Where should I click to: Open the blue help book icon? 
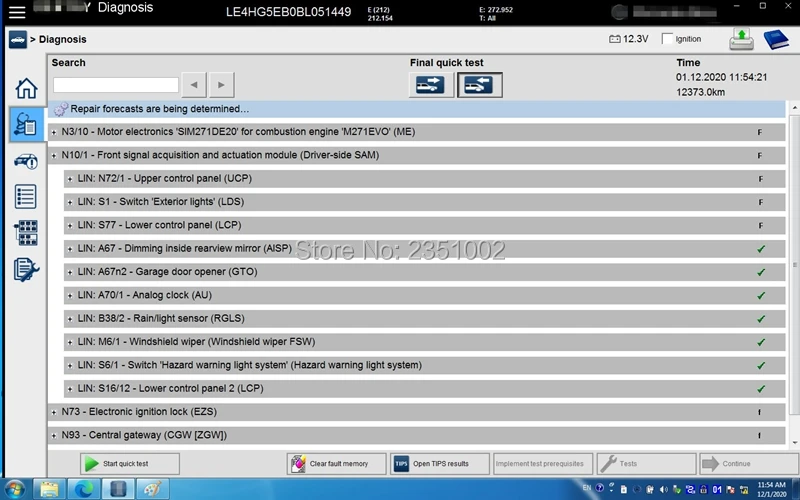[776, 39]
